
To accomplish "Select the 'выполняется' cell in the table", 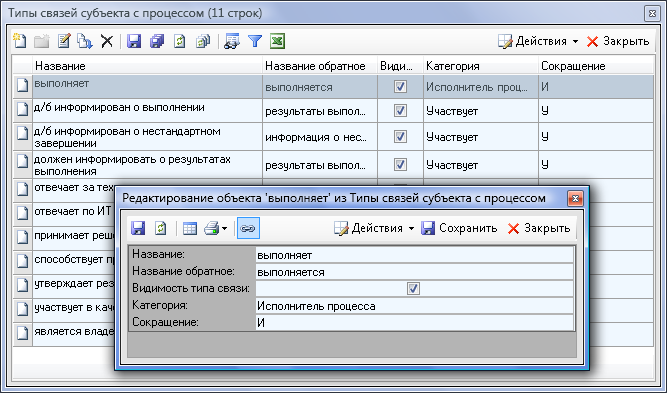I will tap(319, 87).
